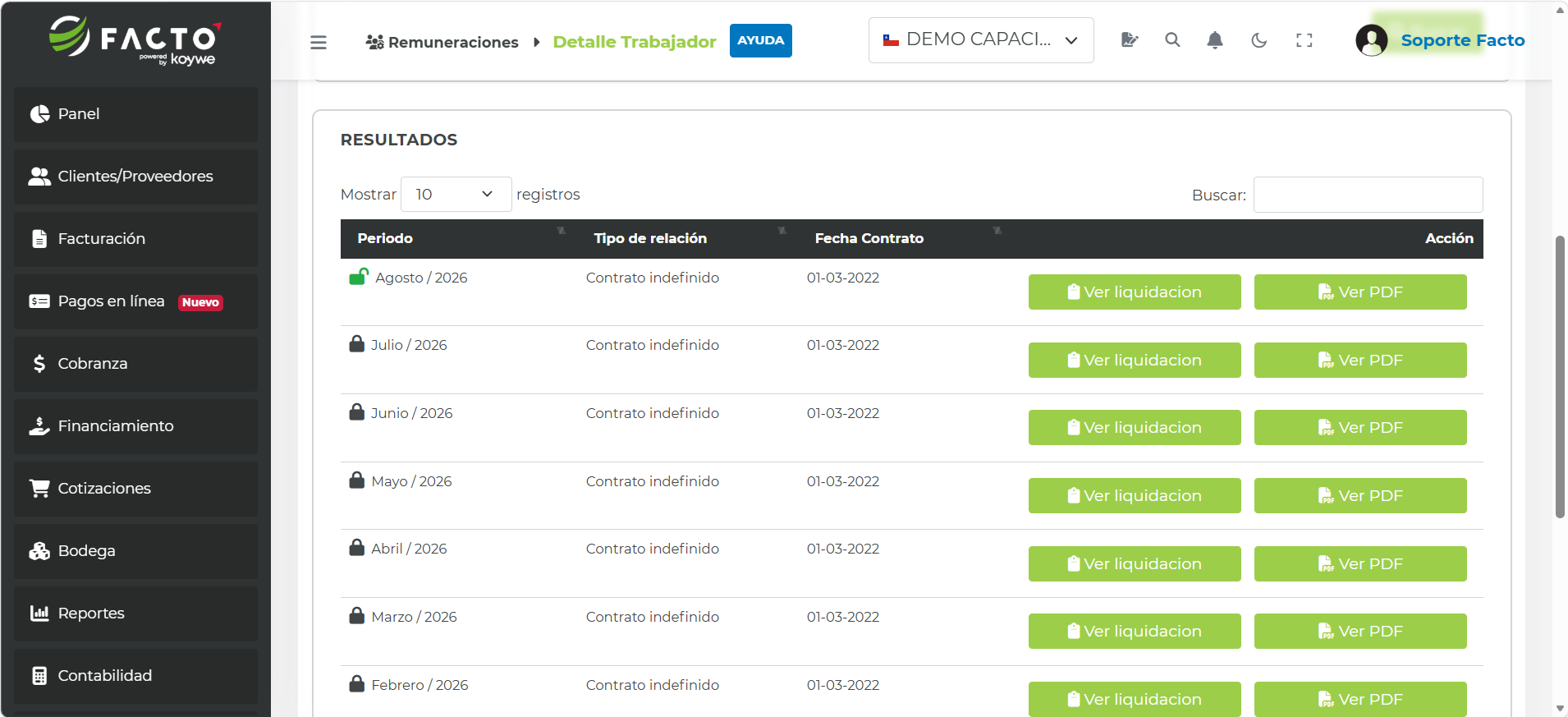View PDF for Mayo / 2026

1360,496
